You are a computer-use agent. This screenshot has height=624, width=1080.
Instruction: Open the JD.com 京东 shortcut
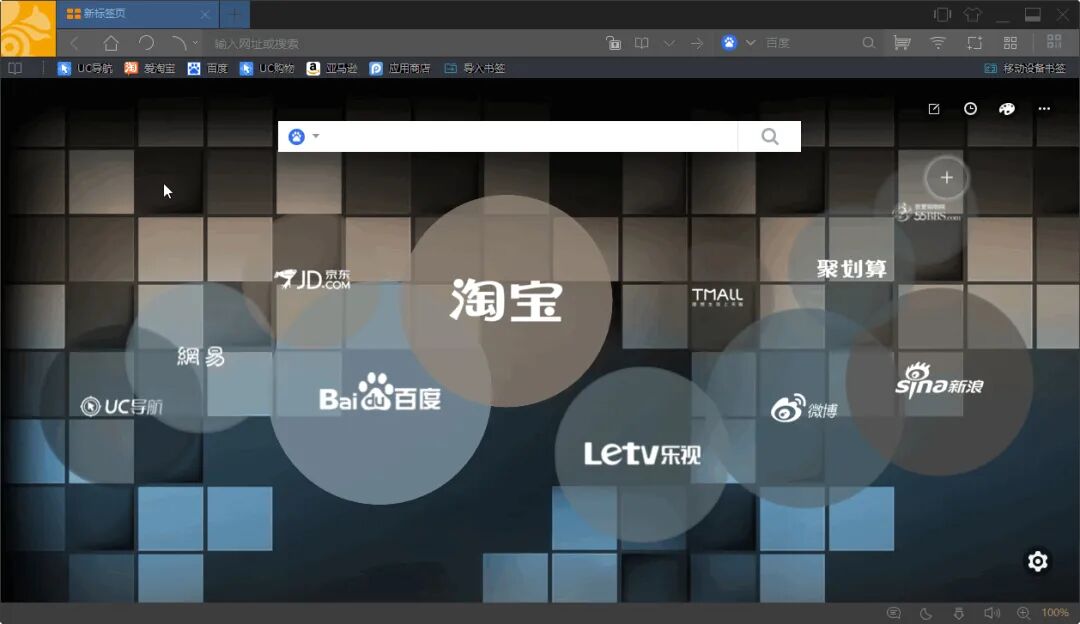pos(313,279)
